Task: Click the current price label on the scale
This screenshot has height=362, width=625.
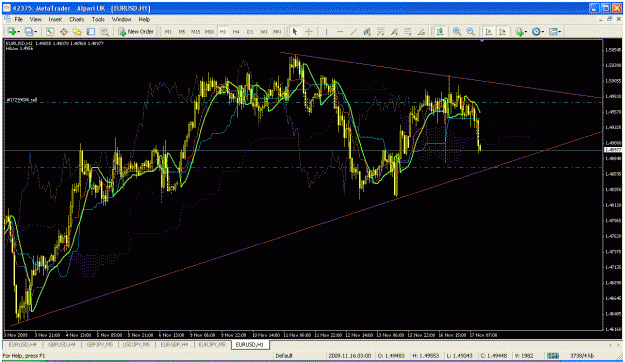Action: (613, 150)
